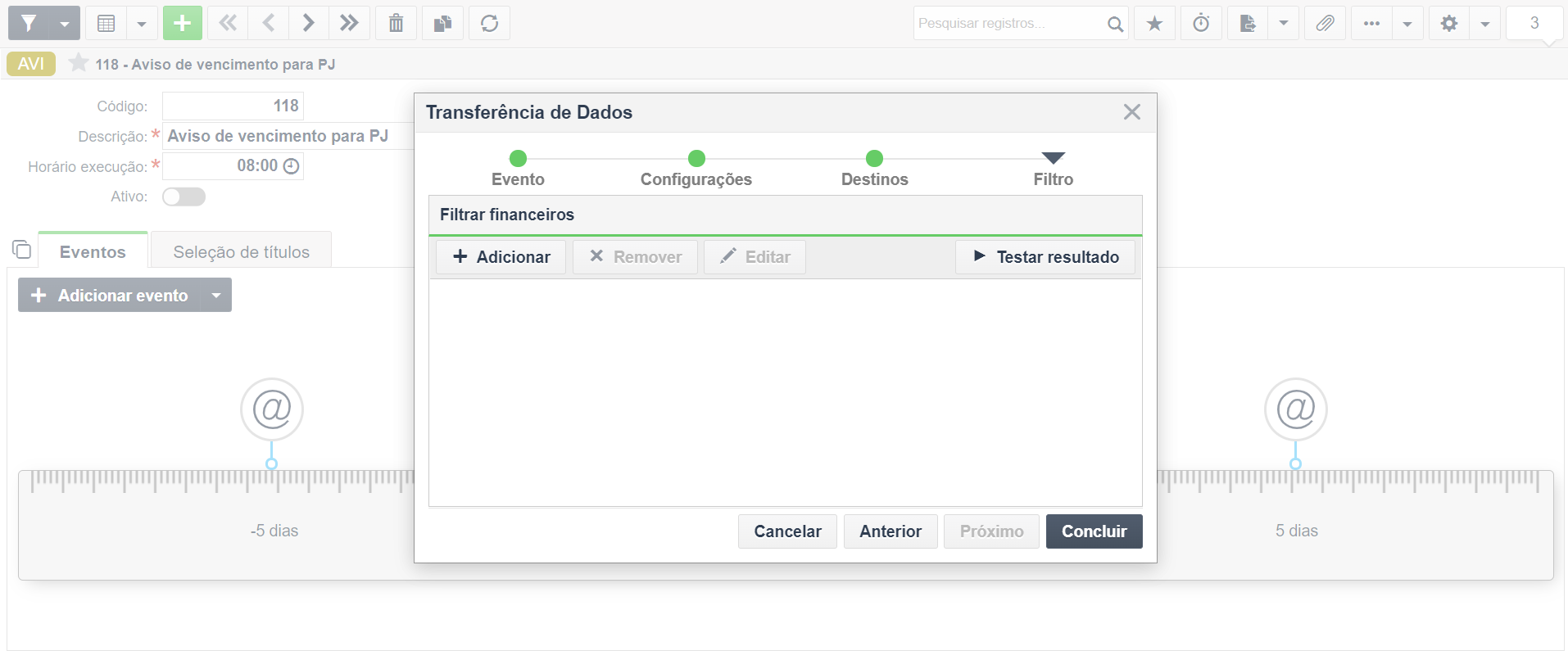Click the favorites star icon in toolbar

[x=1154, y=23]
